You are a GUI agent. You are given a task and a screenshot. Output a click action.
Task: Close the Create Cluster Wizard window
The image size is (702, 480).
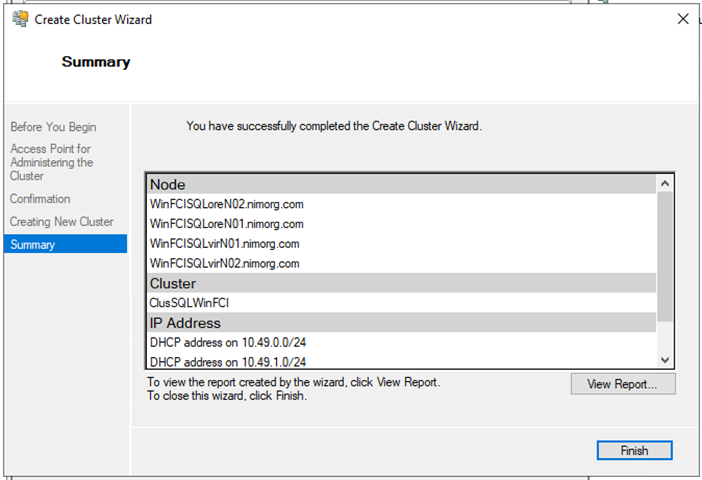[x=683, y=19]
